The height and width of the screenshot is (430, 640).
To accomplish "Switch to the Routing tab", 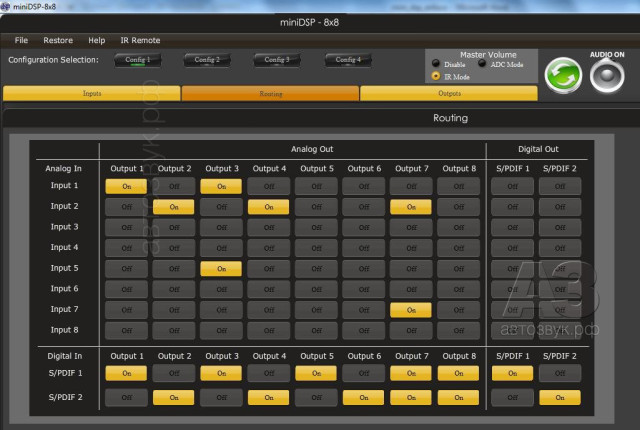I will click(271, 93).
